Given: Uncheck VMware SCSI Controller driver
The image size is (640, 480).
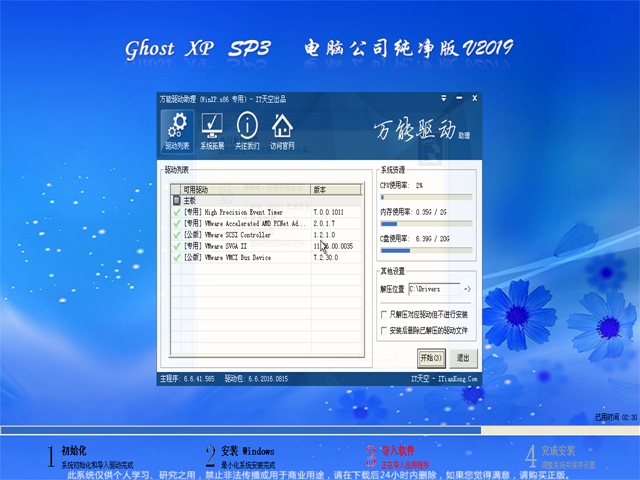Looking at the screenshot, I should [177, 235].
